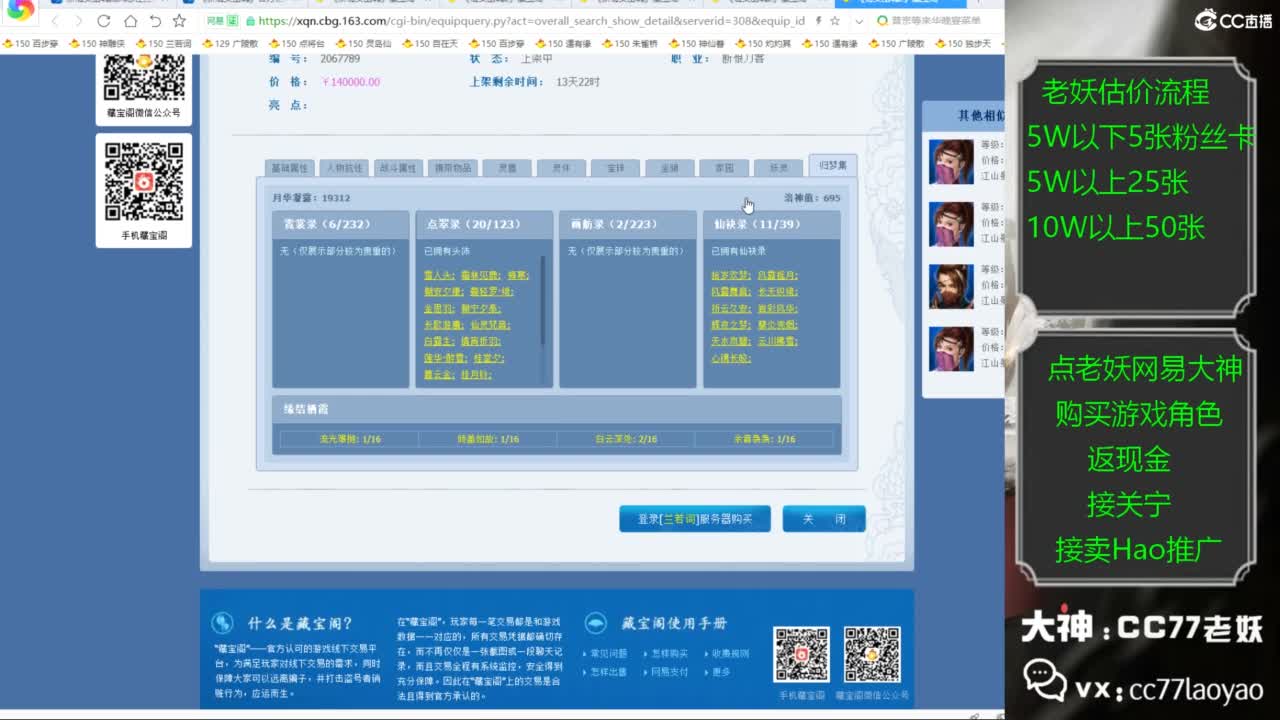The width and height of the screenshot is (1280, 720).
Task: Click the 关闭 button
Action: (x=824, y=519)
